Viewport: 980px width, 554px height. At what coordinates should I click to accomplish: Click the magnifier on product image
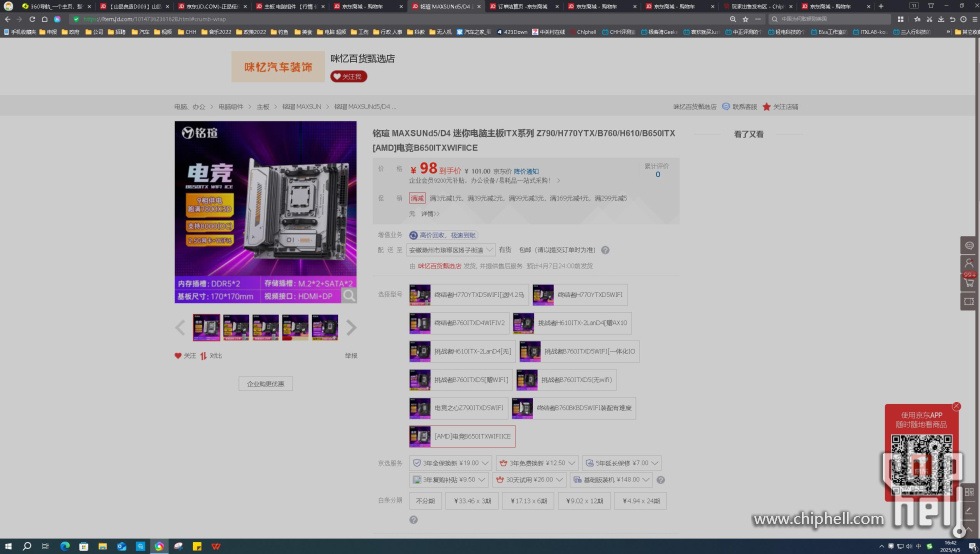(349, 295)
